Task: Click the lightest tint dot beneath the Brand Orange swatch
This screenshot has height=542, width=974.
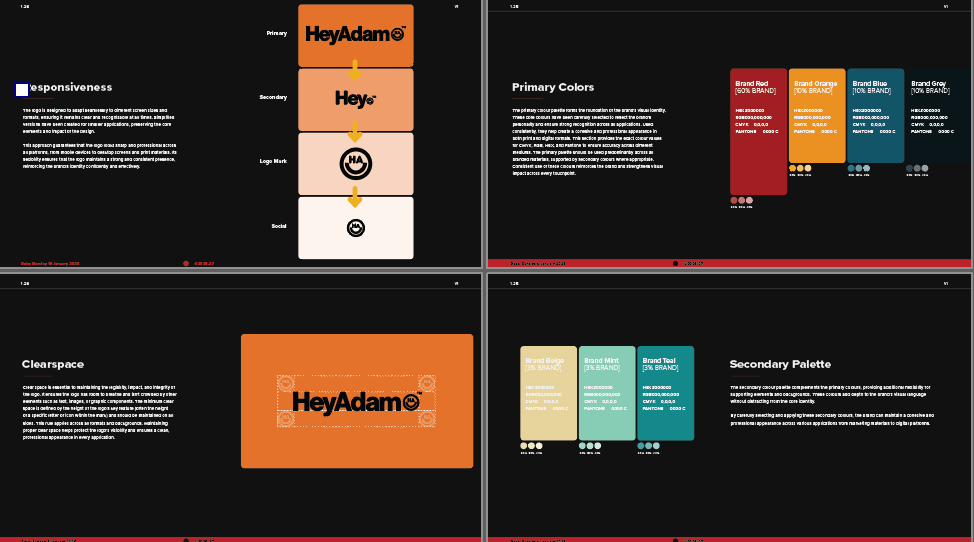Action: click(x=808, y=168)
